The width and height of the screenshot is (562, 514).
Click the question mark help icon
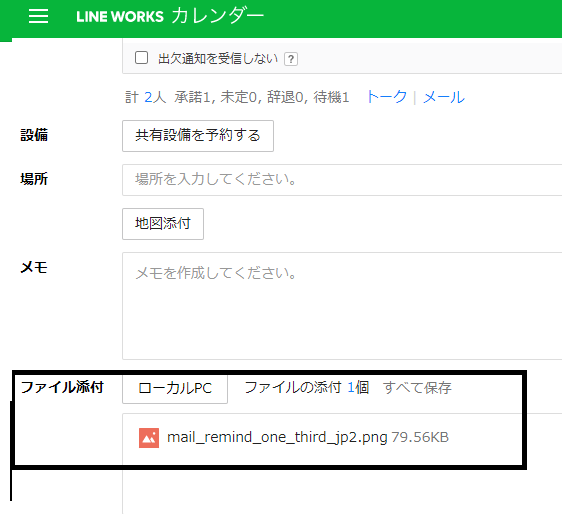click(x=291, y=59)
